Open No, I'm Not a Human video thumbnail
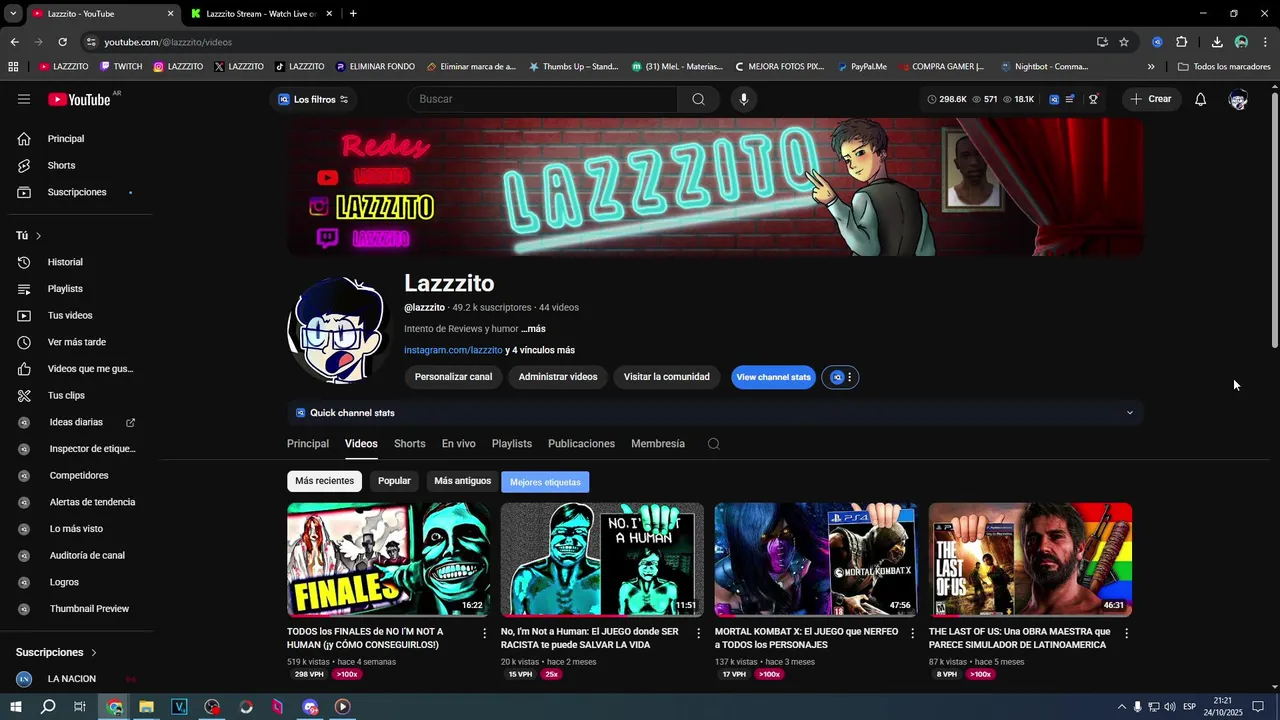 [602, 560]
